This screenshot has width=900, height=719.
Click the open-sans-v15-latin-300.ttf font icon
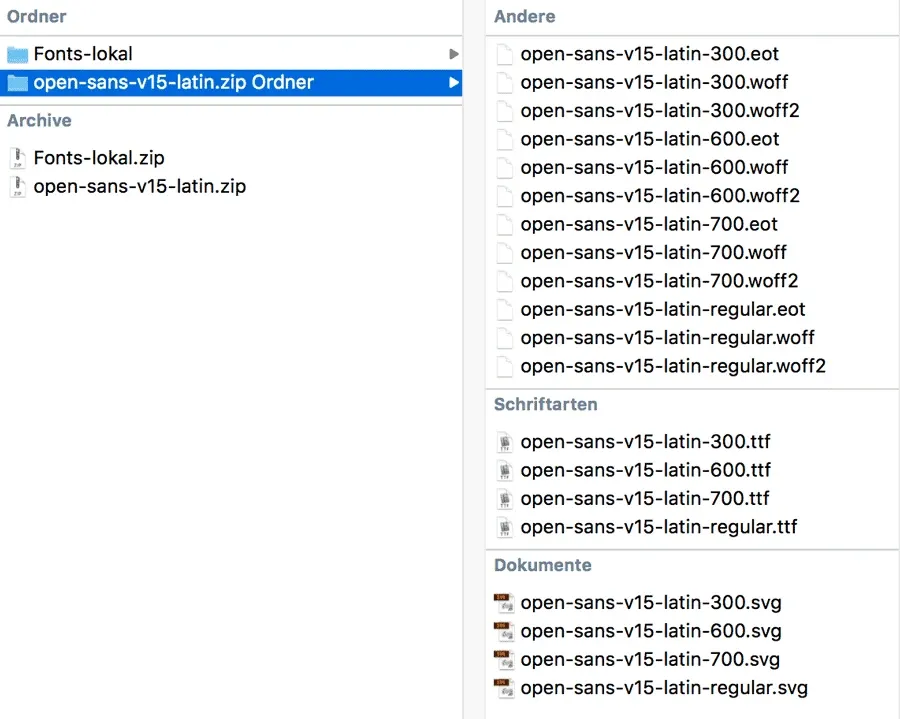point(505,442)
